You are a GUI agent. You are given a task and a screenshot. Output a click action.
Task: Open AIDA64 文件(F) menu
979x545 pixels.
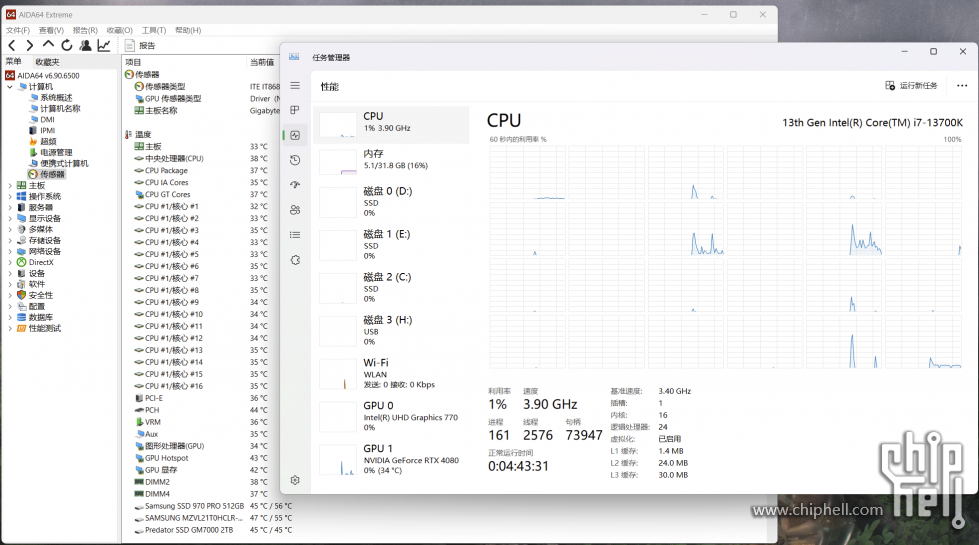17,30
